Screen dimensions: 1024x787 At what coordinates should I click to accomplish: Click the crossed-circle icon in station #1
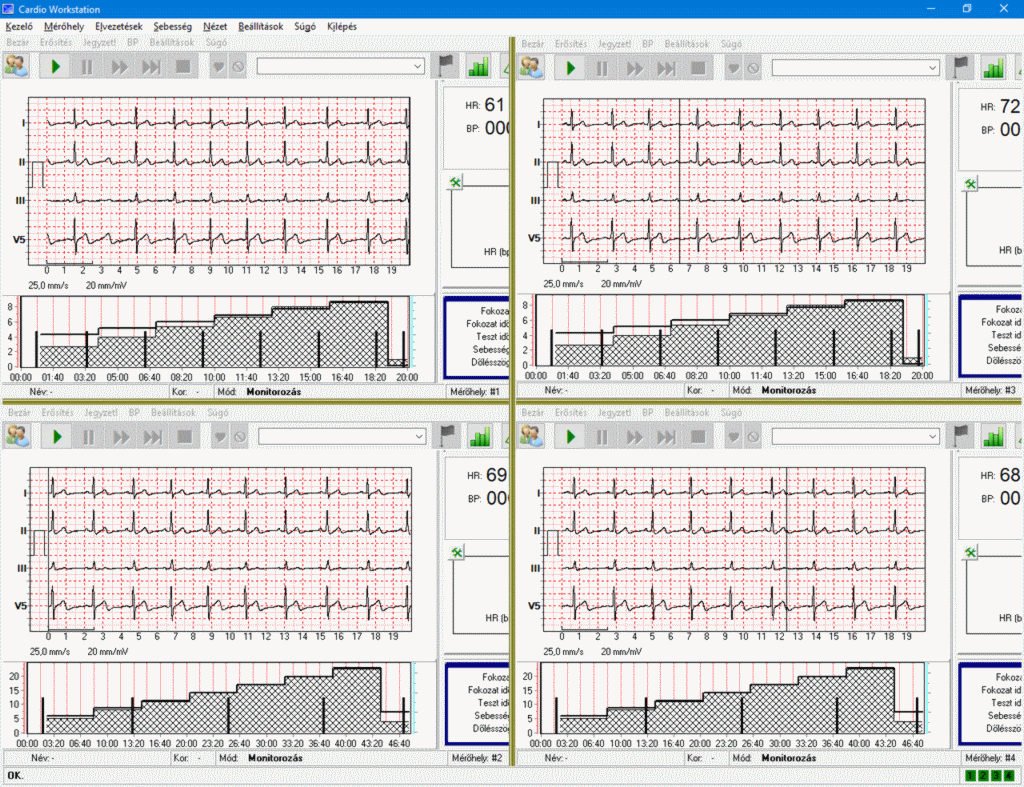(238, 67)
